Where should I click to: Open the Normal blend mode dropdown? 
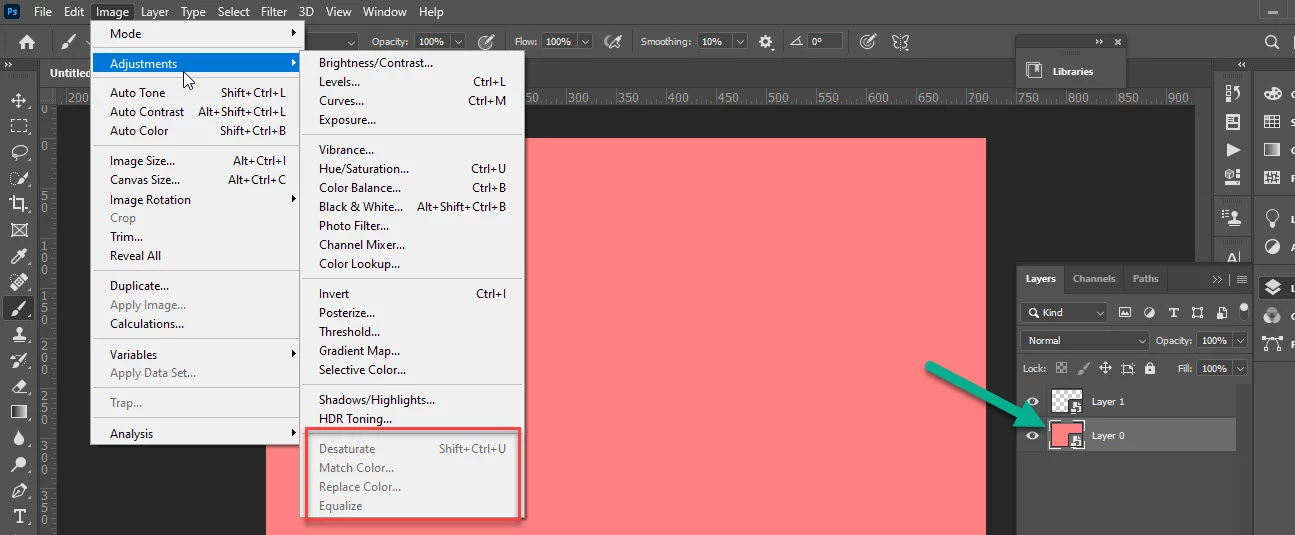1085,340
